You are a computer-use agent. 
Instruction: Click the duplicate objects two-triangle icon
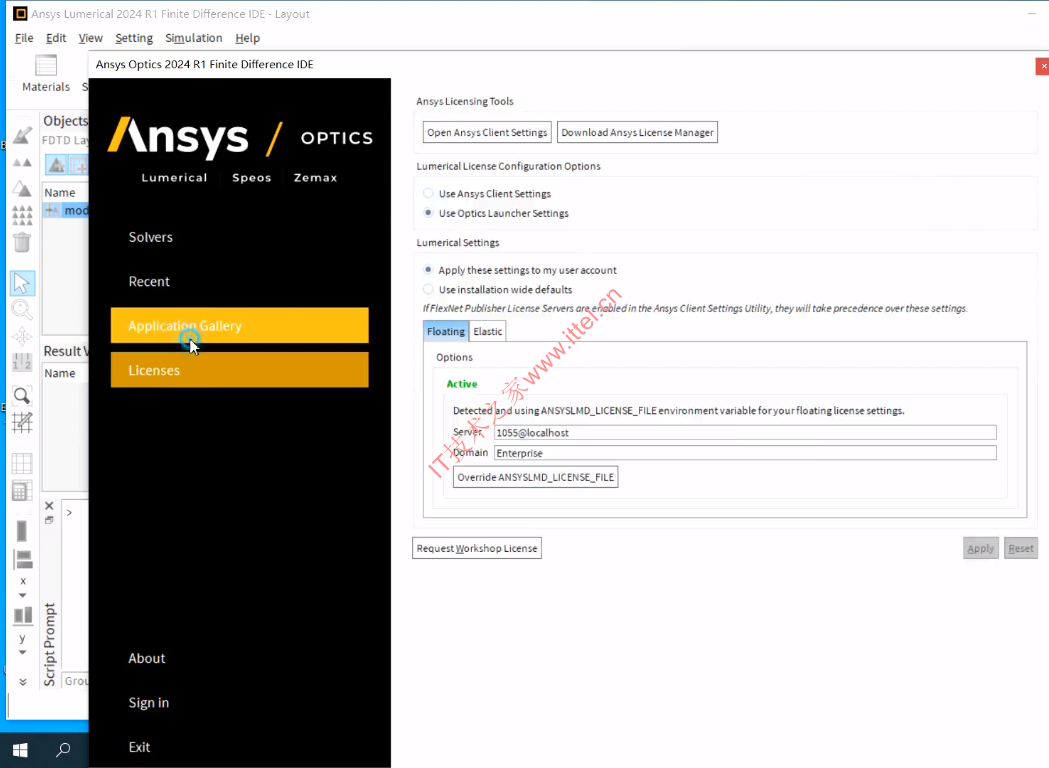[22, 163]
